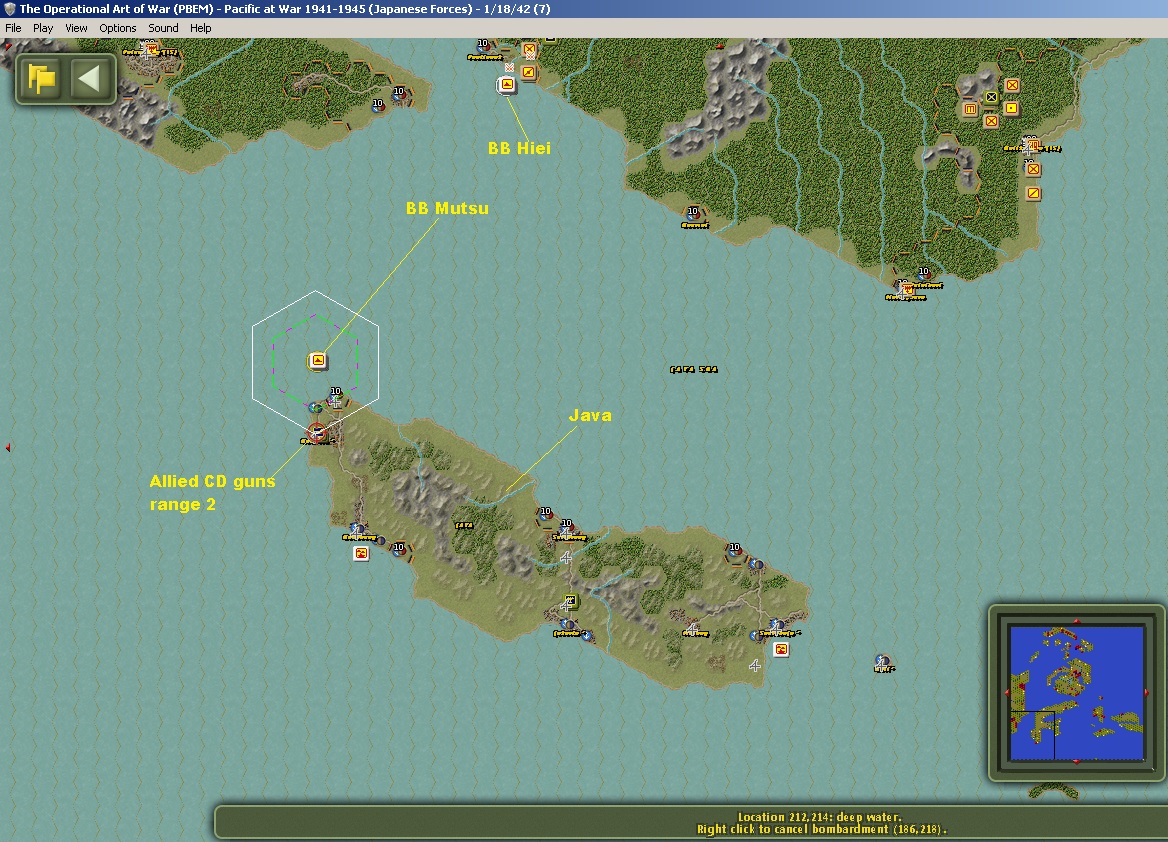Select the naval unit inside the hexagon range outline
1168x842 pixels.
click(318, 361)
